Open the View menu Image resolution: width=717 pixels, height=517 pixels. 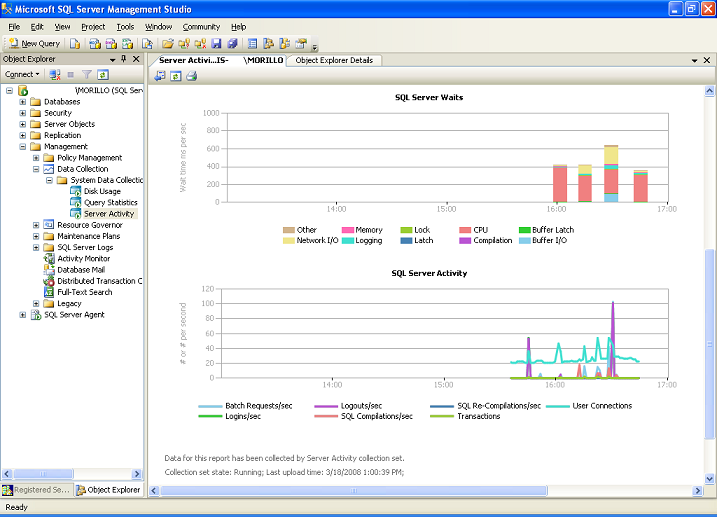coord(62,27)
